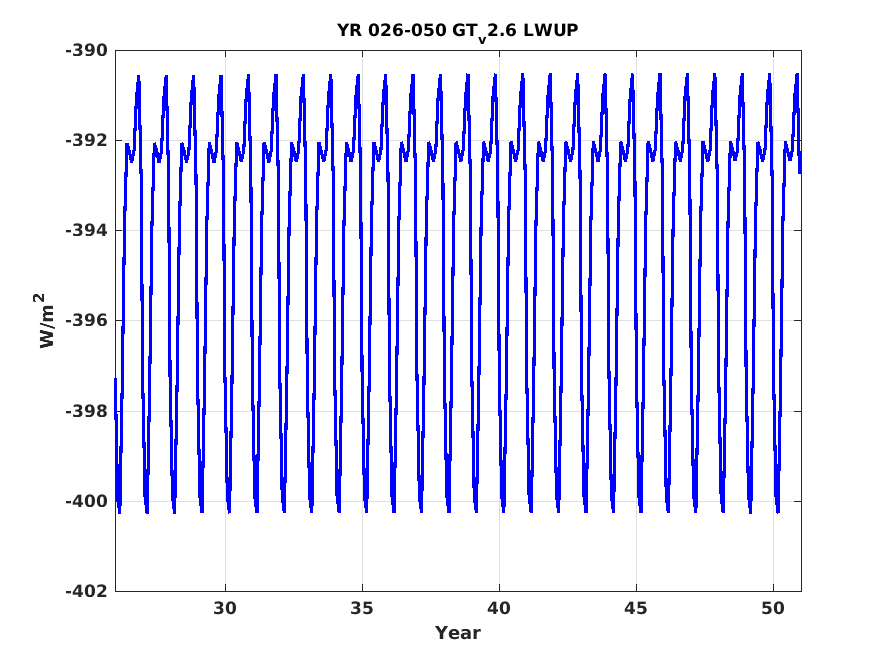Click the x-axis tick label 35
The image size is (884, 663).
pyautogui.click(x=362, y=608)
